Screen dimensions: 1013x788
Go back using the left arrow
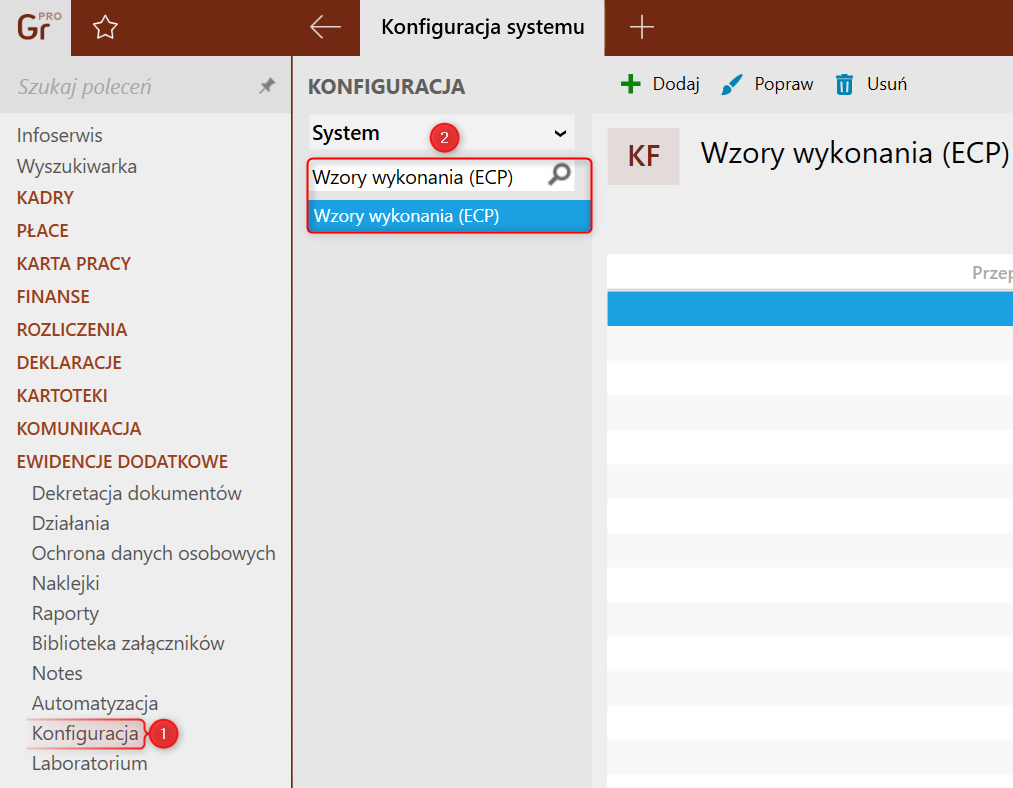point(325,27)
